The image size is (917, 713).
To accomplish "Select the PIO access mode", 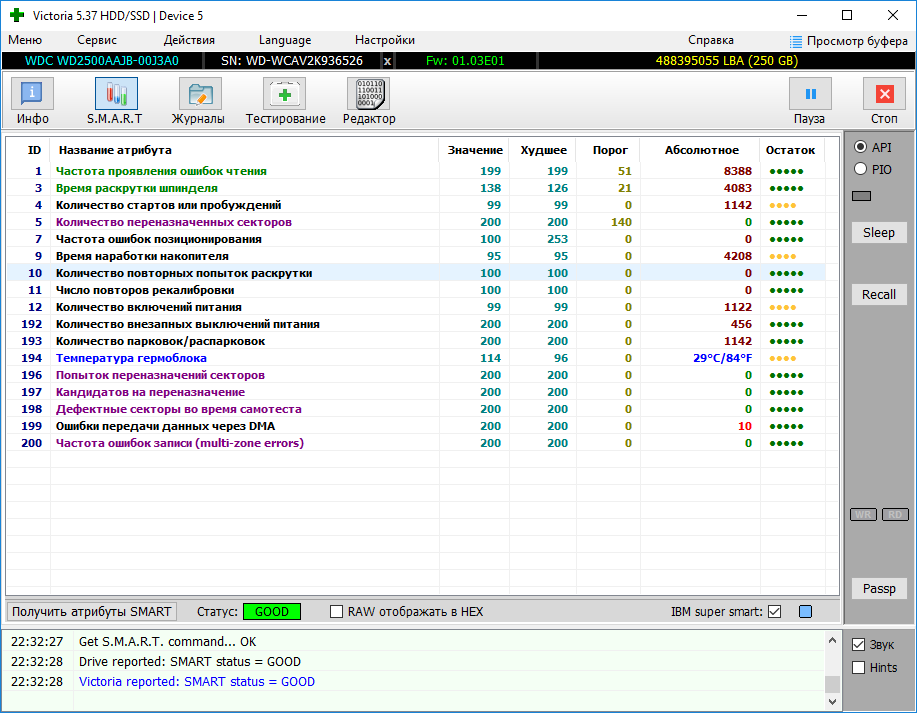I will (x=860, y=170).
